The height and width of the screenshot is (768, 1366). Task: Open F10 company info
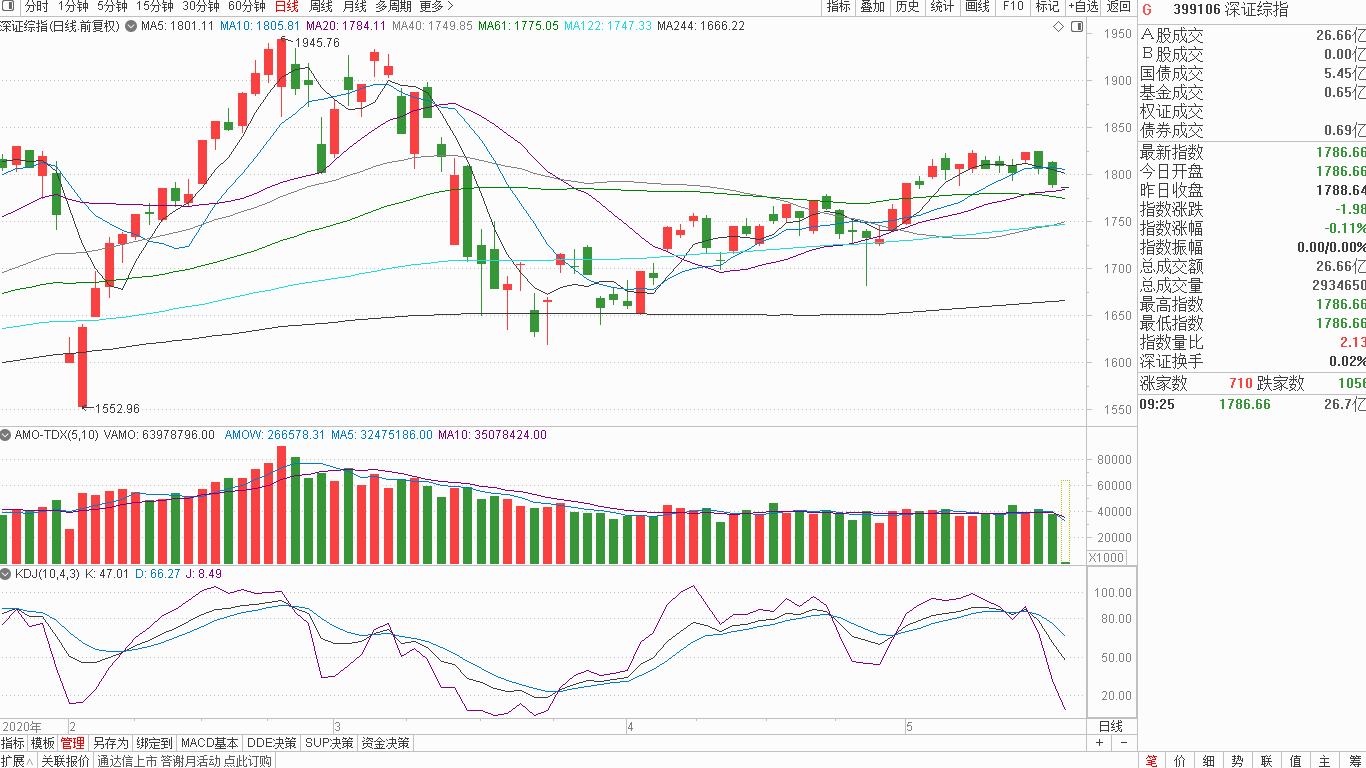point(1013,7)
